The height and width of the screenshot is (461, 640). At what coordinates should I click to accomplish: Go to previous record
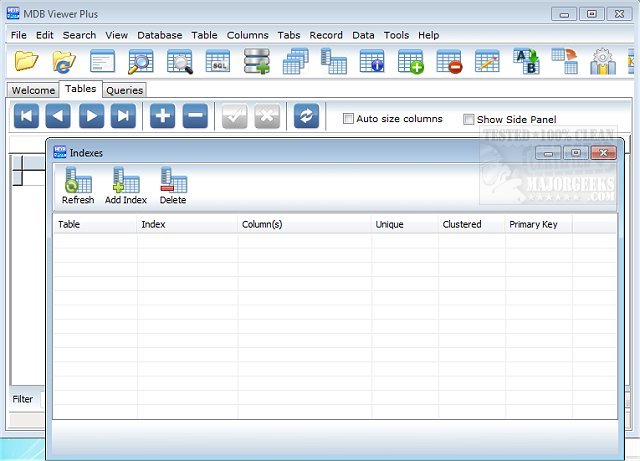click(x=58, y=116)
